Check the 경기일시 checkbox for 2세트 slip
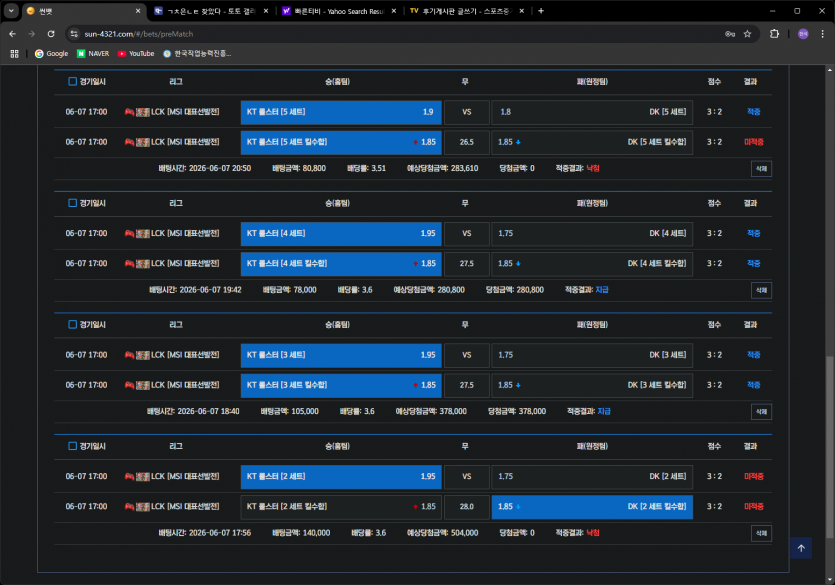The image size is (835, 585). pyautogui.click(x=72, y=446)
